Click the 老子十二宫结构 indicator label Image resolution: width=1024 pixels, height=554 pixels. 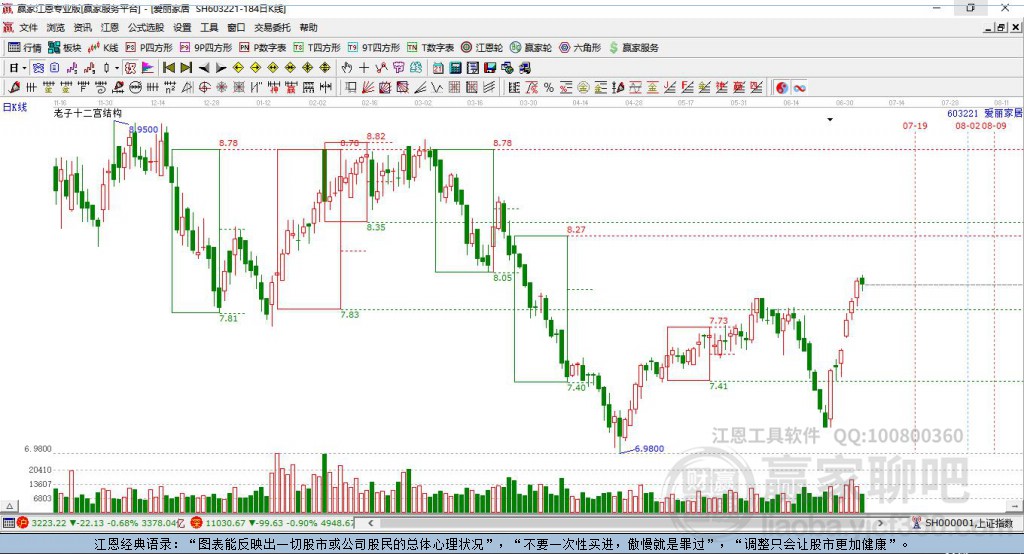click(88, 113)
